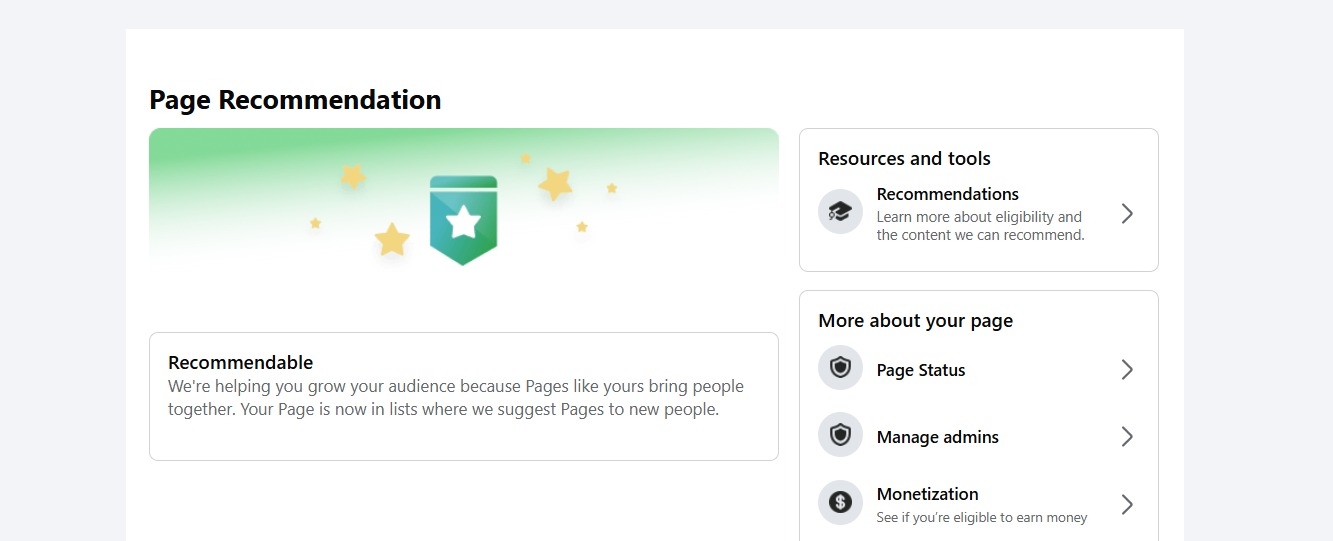Screen dimensions: 1333x541
Task: Click the shield icon beside Page Status
Action: (x=840, y=369)
